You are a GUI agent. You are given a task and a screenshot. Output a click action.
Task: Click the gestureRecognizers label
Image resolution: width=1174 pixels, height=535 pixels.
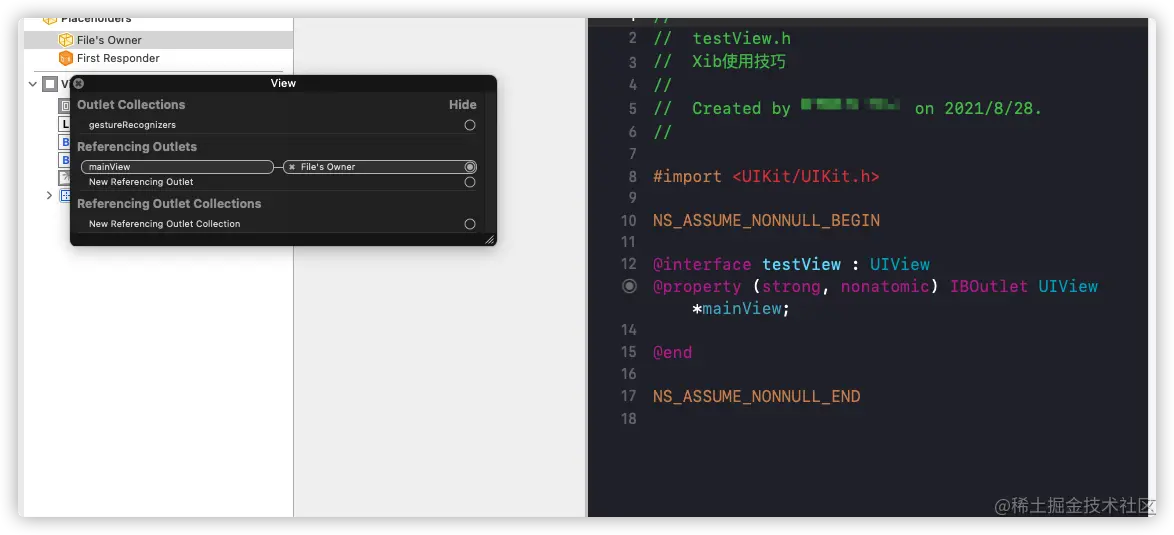tap(133, 125)
